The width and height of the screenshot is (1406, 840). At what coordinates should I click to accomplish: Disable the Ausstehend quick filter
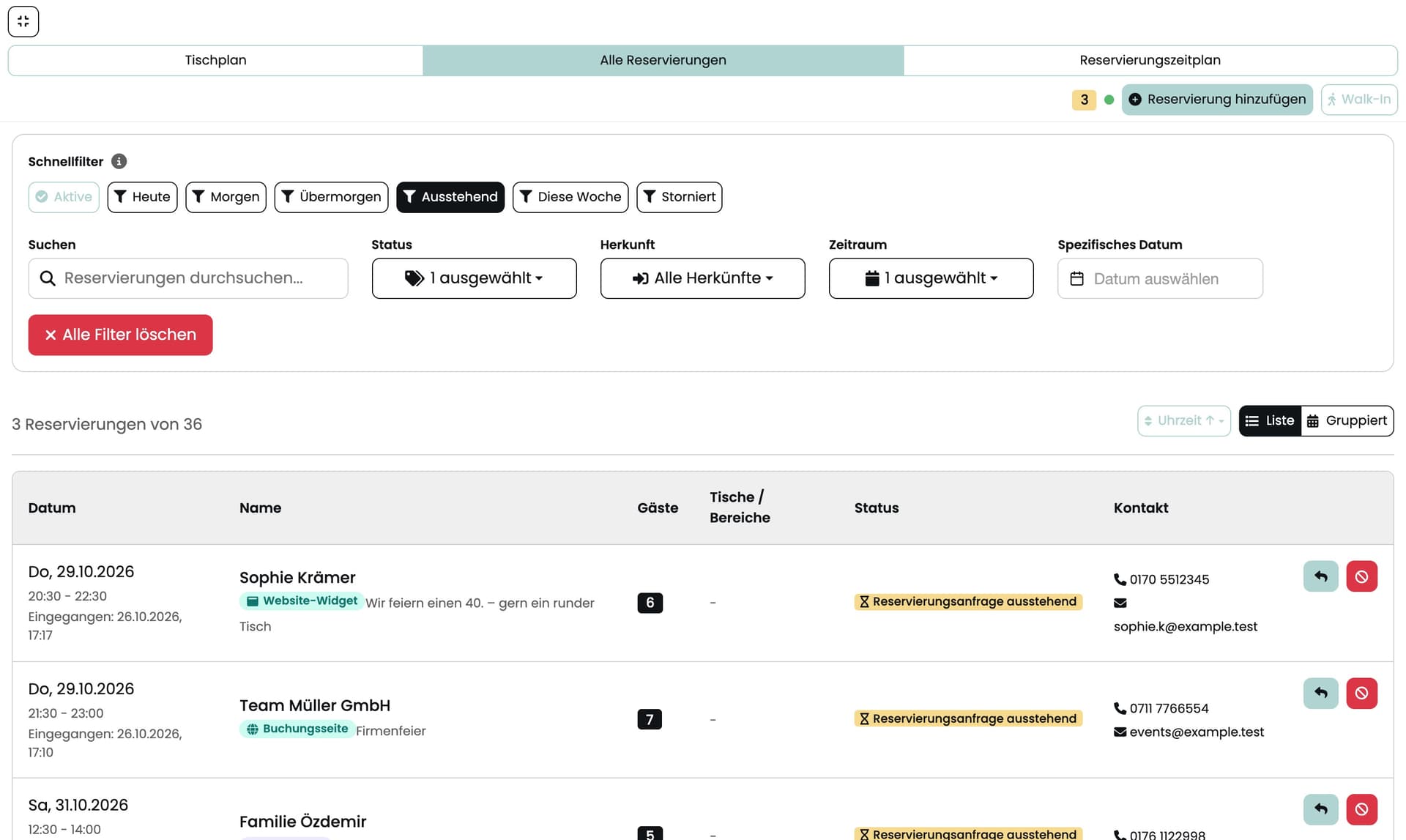click(x=450, y=197)
